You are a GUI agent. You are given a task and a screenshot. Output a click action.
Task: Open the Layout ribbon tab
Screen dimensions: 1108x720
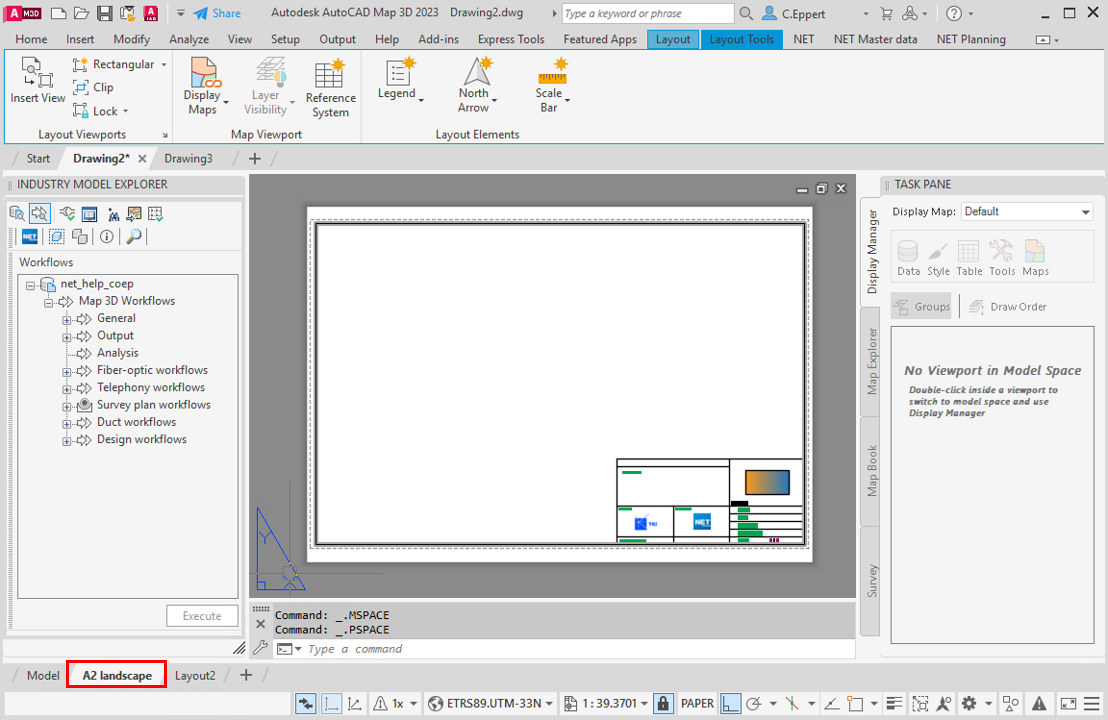click(x=673, y=39)
